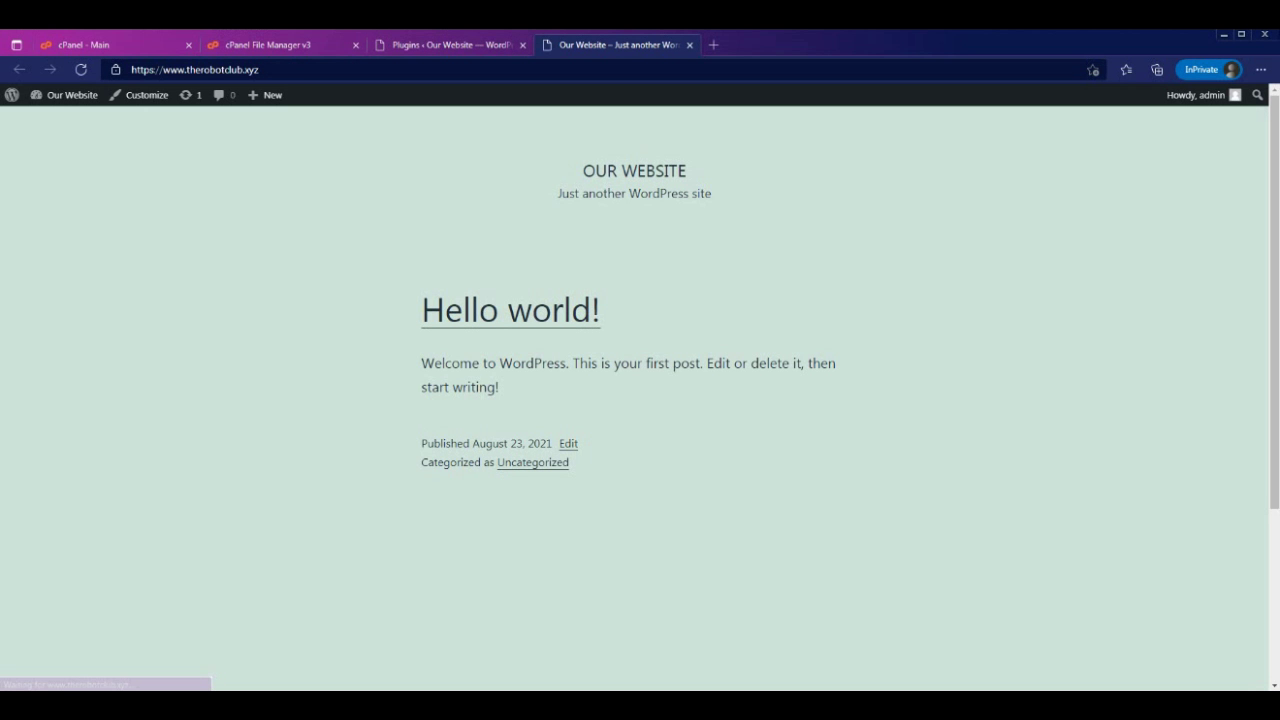The height and width of the screenshot is (720, 1280).
Task: Click the address bar URL field
Action: coord(600,70)
